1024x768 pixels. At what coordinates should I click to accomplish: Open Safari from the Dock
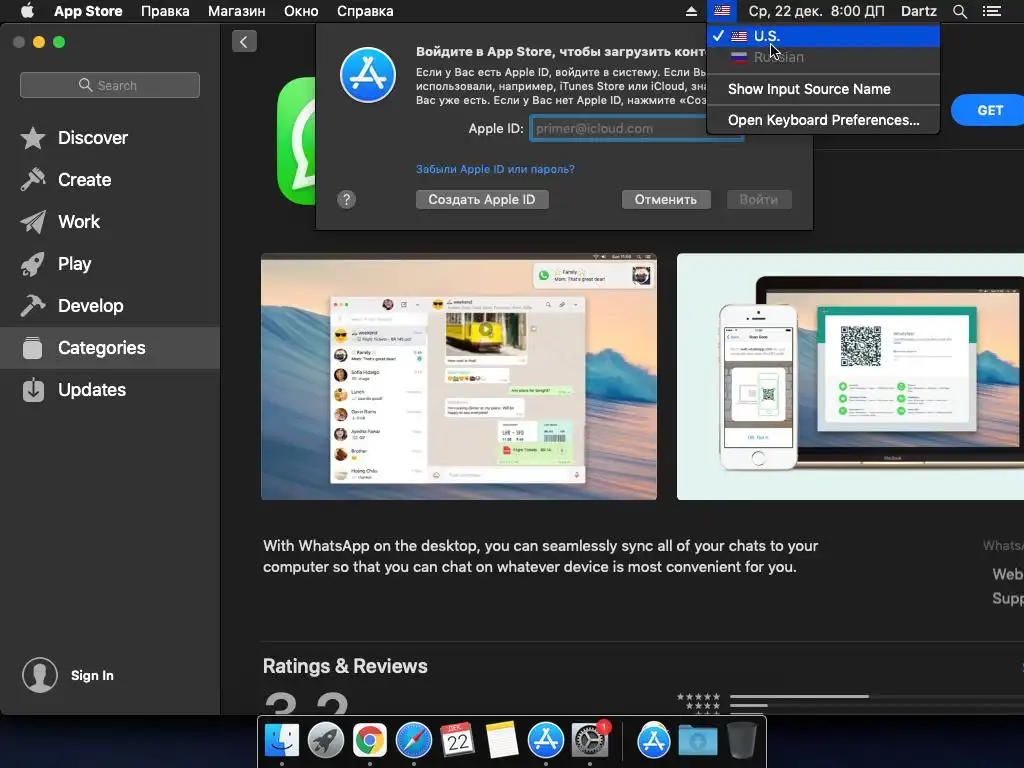click(413, 741)
